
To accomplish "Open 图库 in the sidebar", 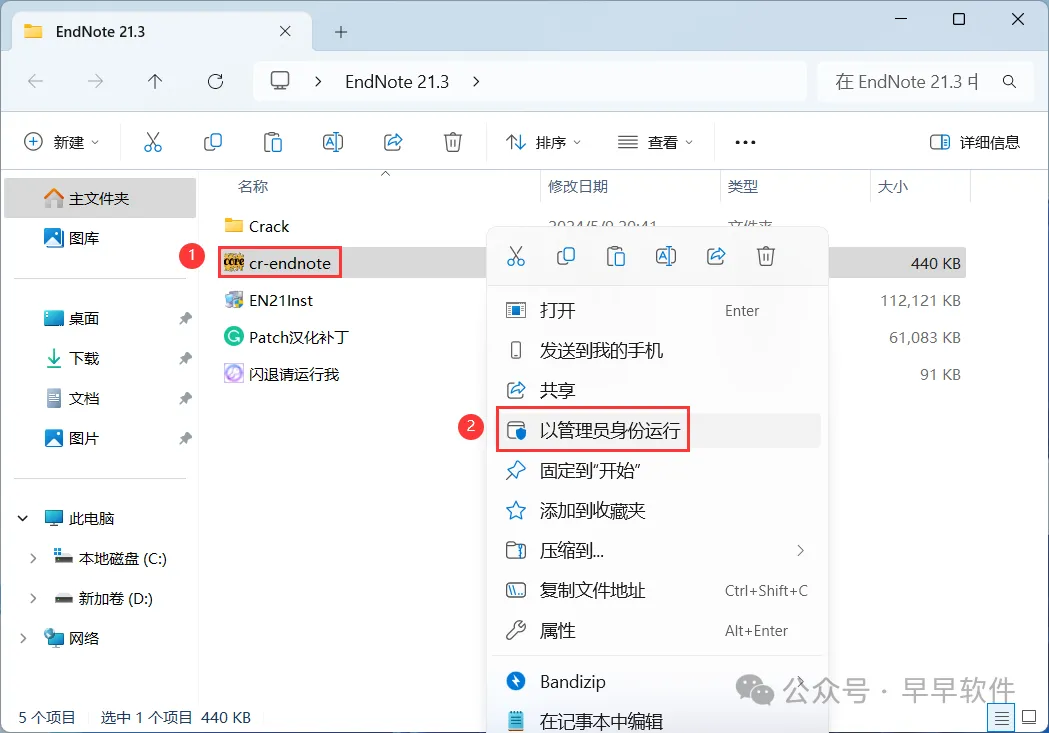I will pos(100,238).
